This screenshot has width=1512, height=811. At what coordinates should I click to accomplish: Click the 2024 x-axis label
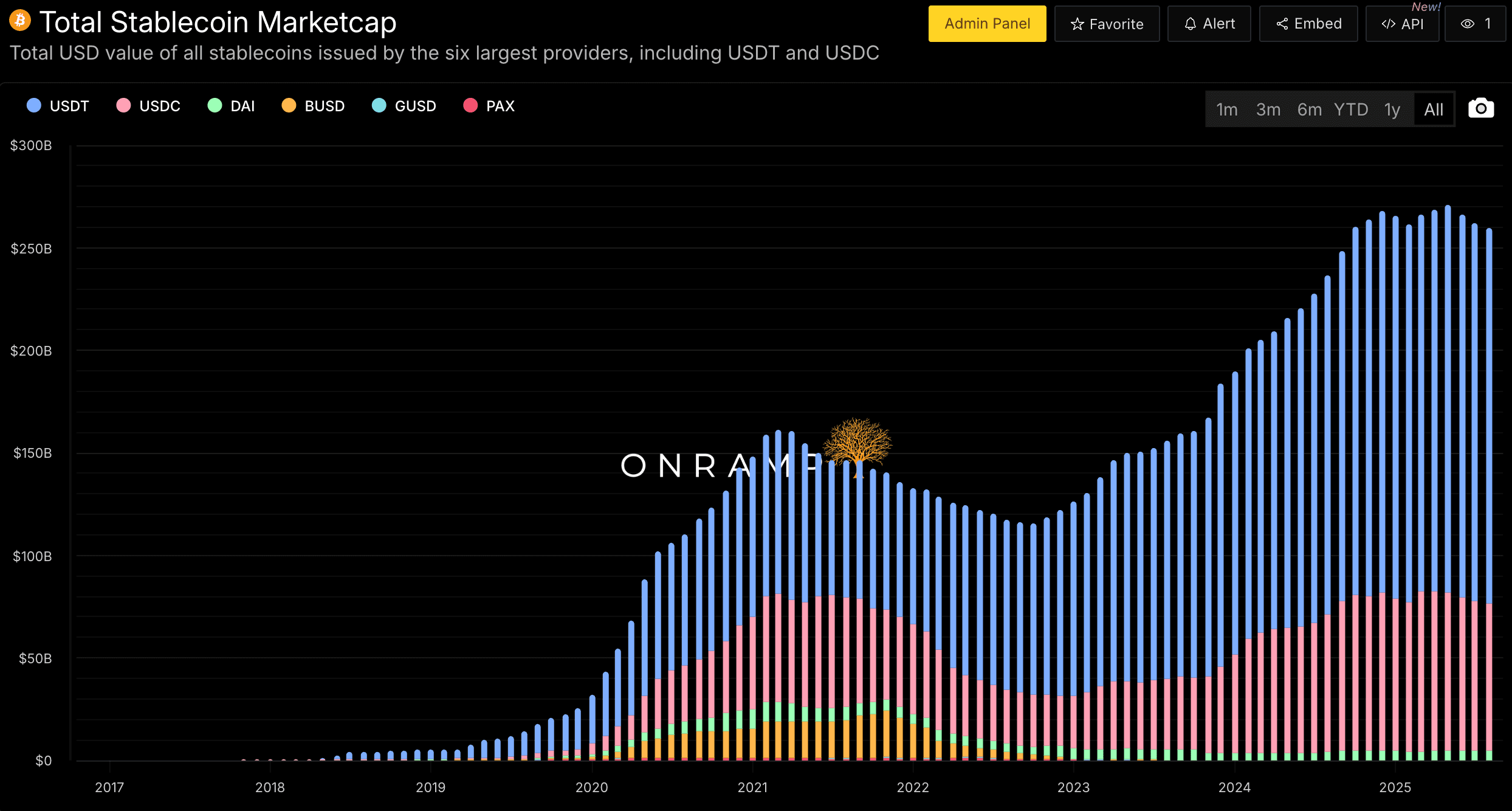(x=1234, y=787)
